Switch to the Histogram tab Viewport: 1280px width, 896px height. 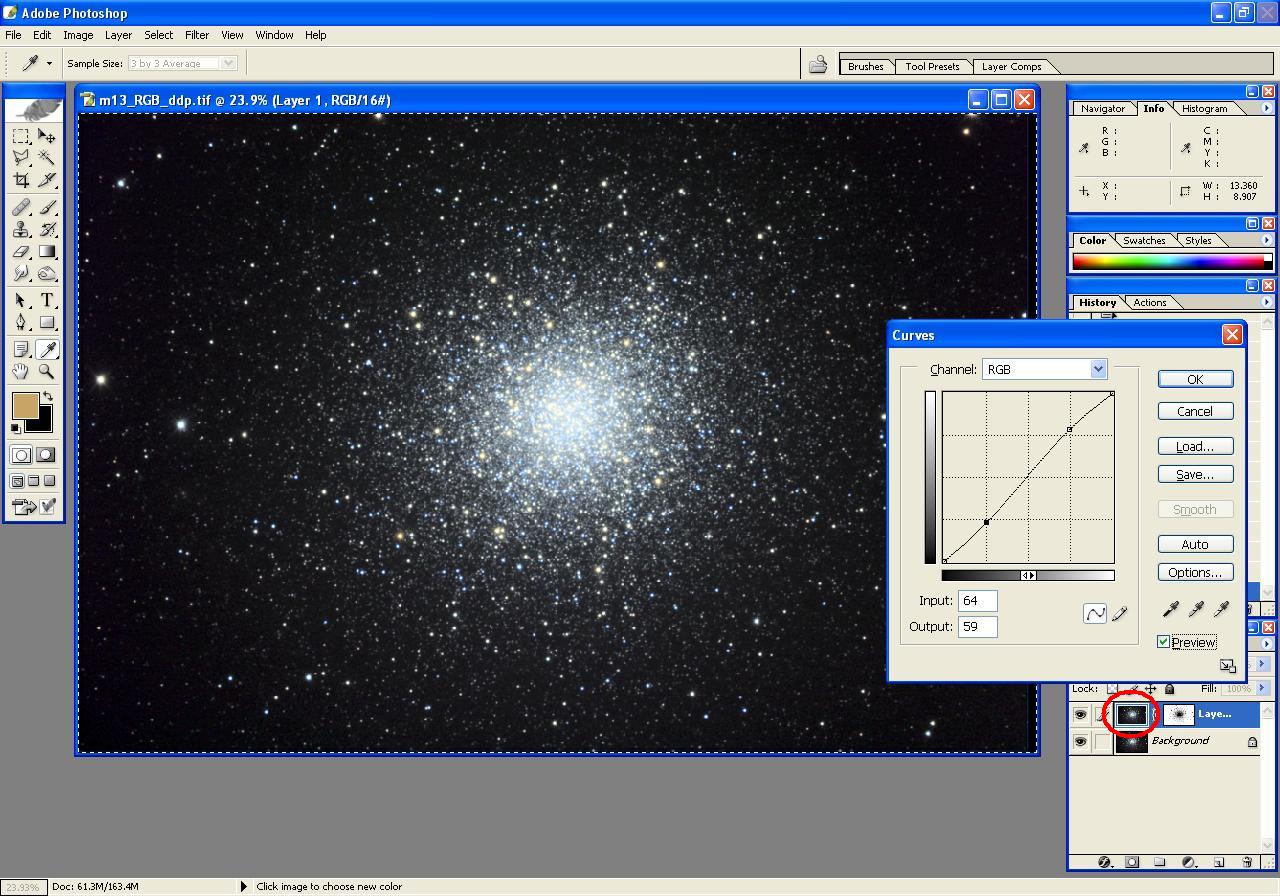pos(1204,108)
